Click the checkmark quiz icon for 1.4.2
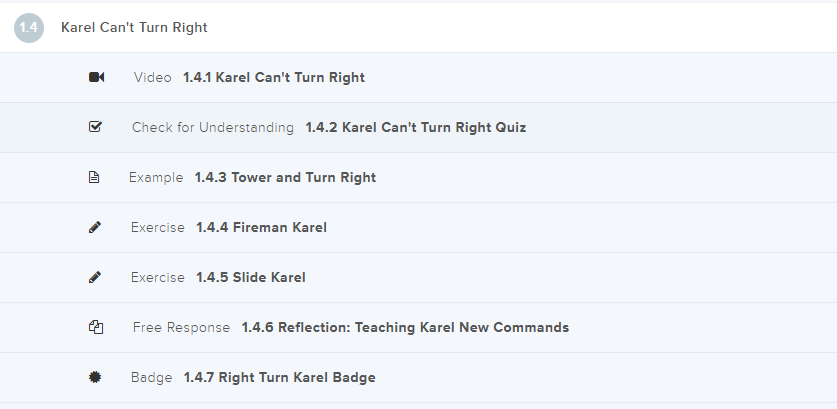The width and height of the screenshot is (837, 409). (x=96, y=128)
